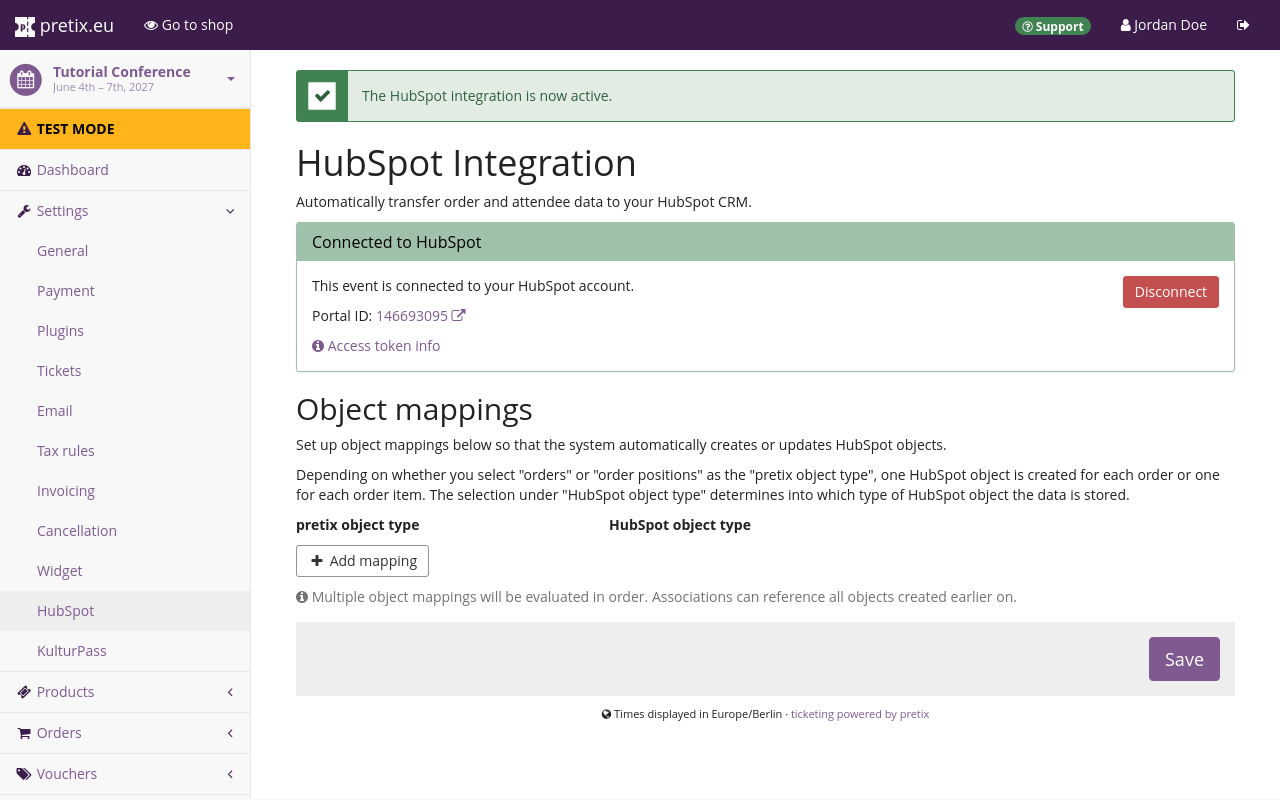Click the pretix.eu logo icon
The width and height of the screenshot is (1280, 800).
(x=24, y=26)
